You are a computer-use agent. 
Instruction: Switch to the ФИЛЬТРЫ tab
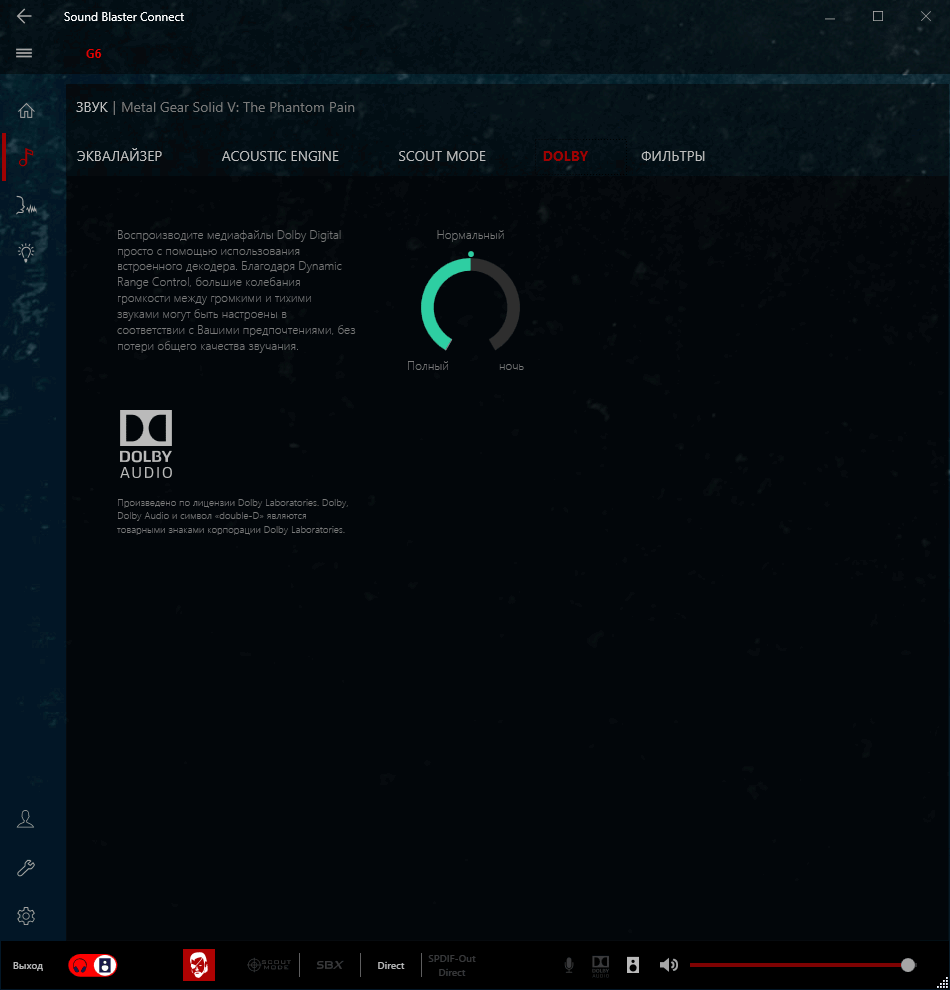tap(673, 156)
